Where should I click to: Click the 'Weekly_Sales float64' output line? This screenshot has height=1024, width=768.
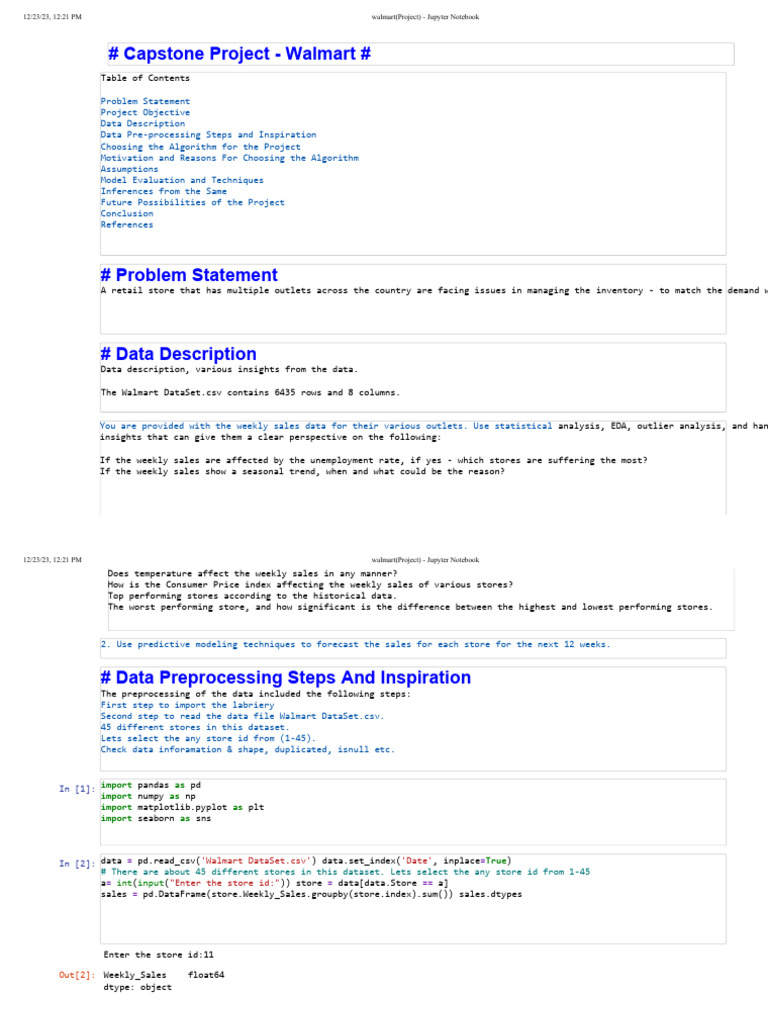point(164,975)
